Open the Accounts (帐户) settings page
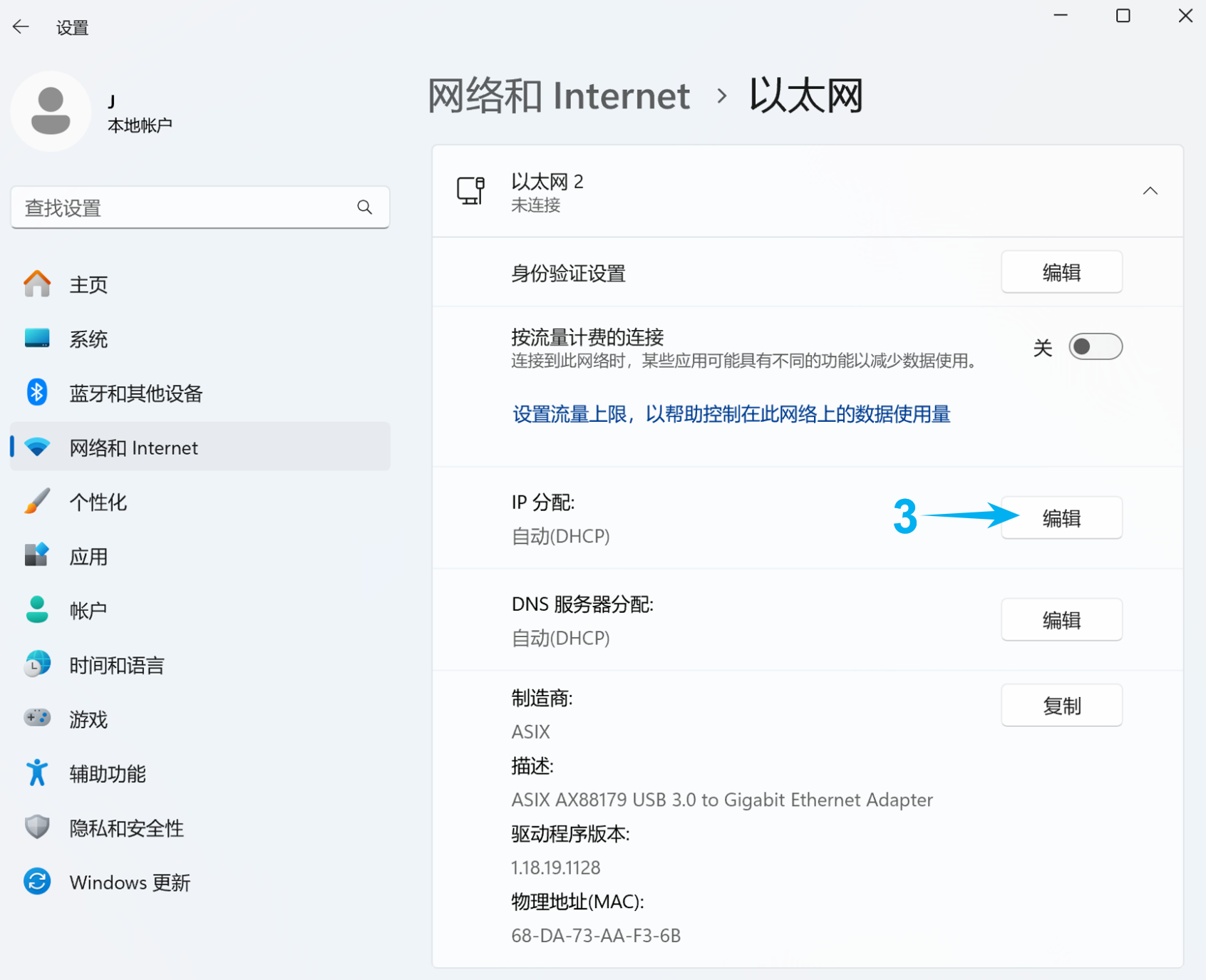 (x=88, y=611)
